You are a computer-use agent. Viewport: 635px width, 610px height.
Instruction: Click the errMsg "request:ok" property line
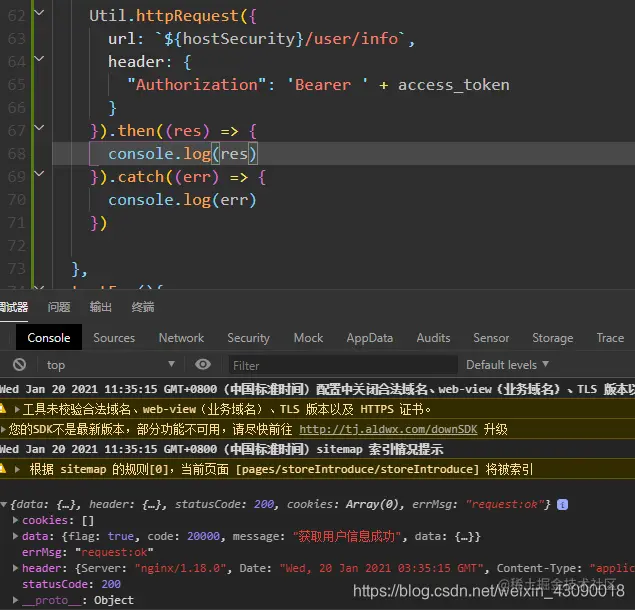click(87, 552)
